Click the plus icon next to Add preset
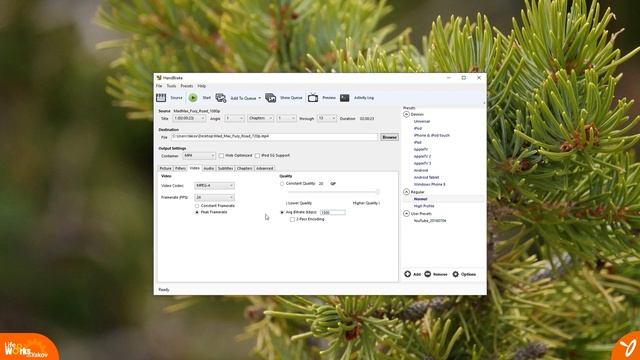 (407, 274)
